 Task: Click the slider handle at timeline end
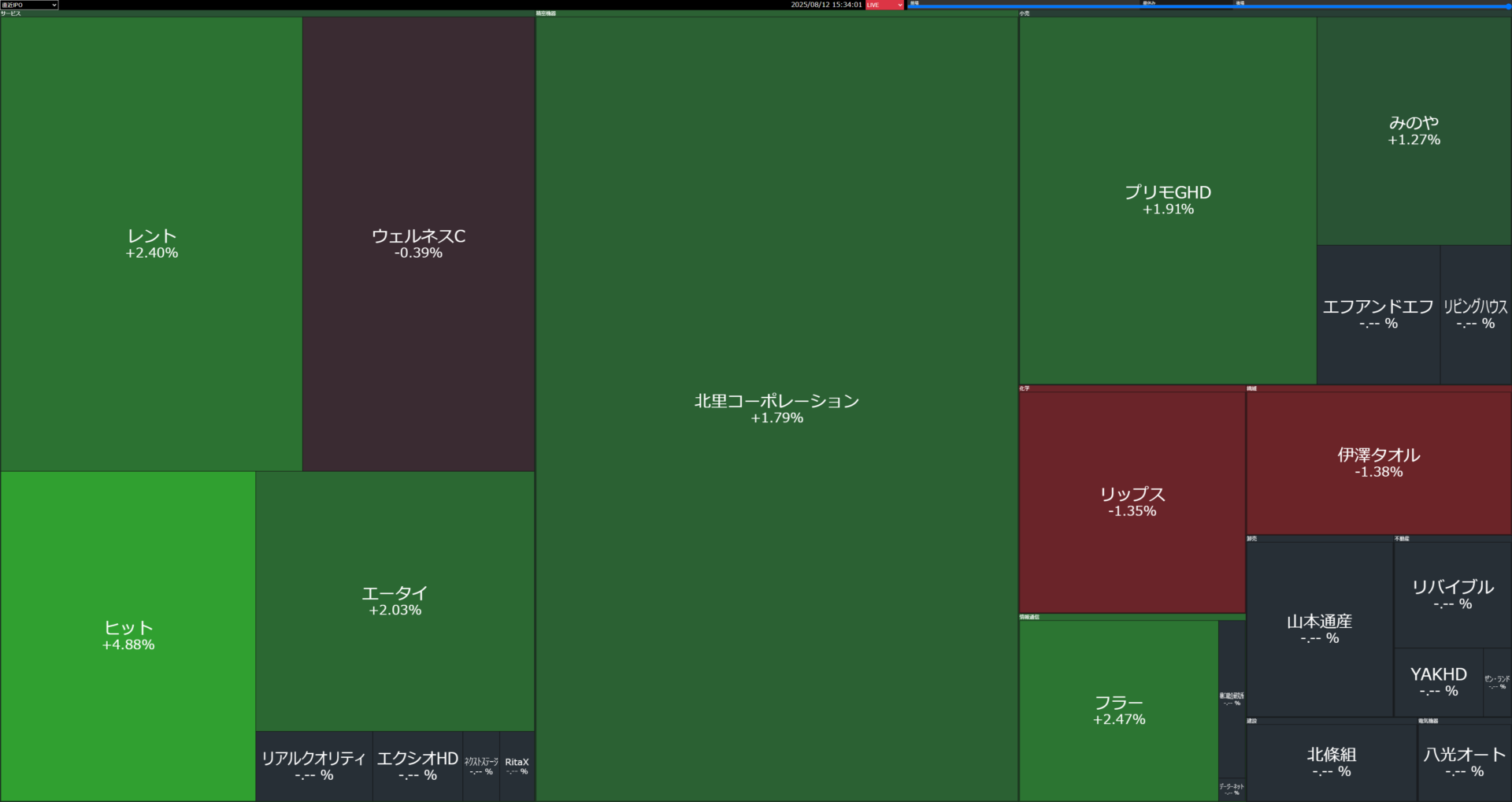tap(1509, 6)
